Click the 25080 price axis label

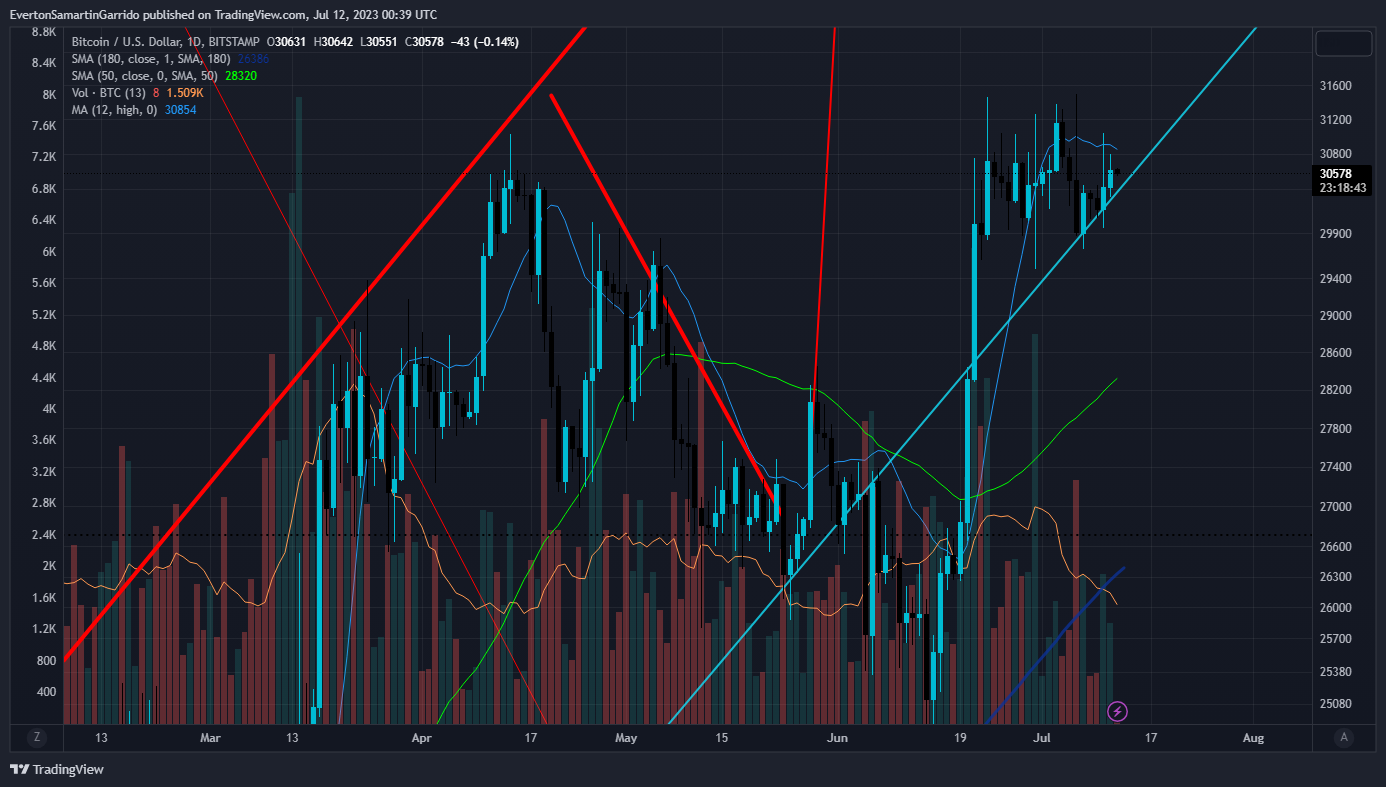1336,704
